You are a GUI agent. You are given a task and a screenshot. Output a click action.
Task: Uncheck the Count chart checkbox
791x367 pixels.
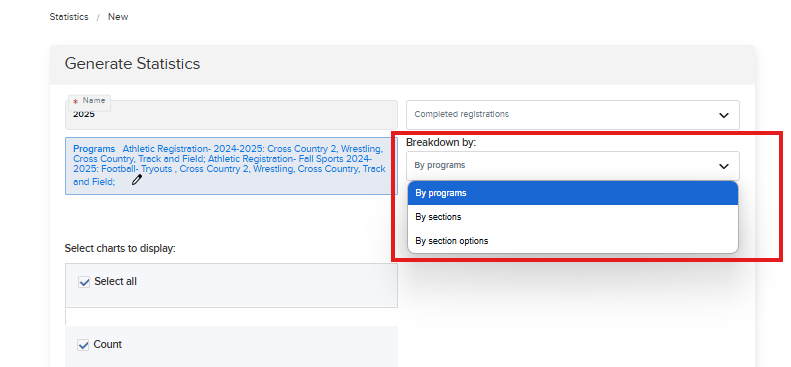[83, 345]
